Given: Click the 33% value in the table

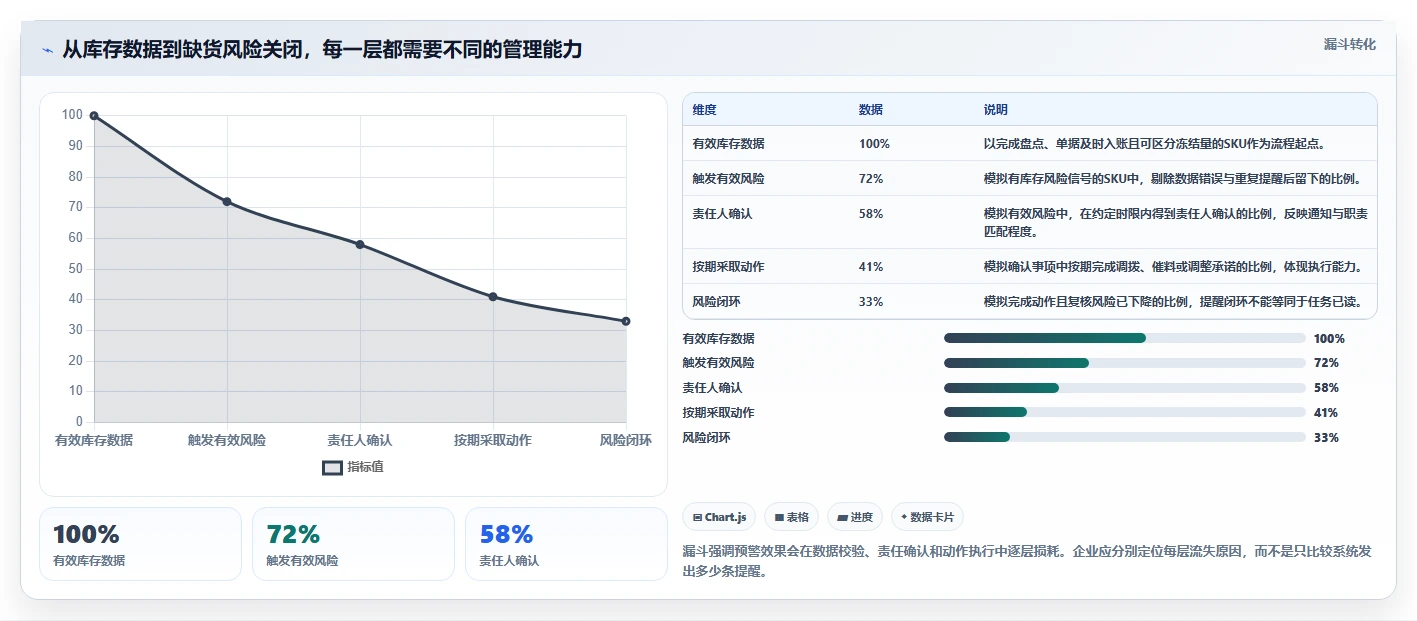Looking at the screenshot, I should [871, 302].
